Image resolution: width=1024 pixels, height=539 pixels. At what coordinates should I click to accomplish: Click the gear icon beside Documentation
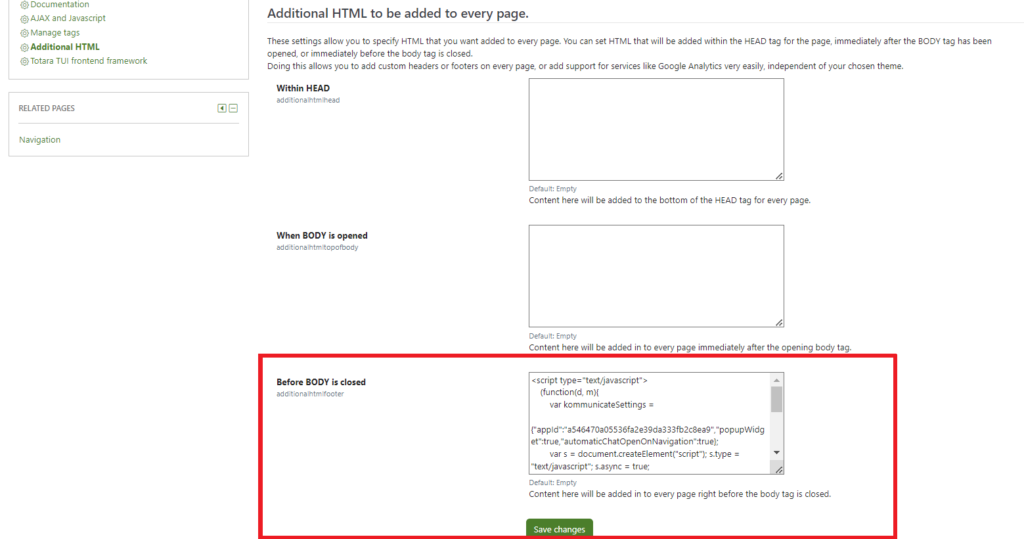coord(24,5)
